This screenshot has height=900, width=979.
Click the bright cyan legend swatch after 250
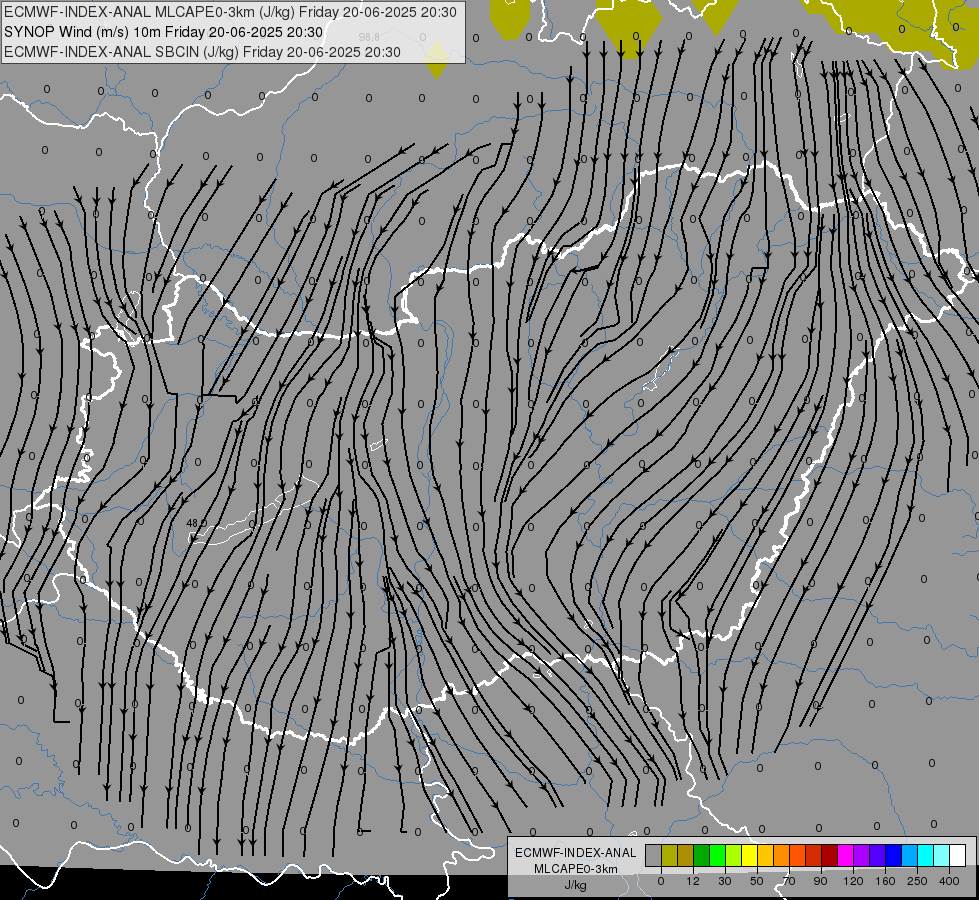point(925,855)
